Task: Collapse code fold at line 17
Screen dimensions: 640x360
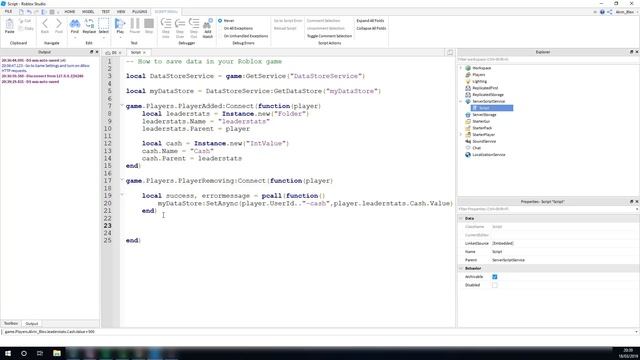Action: [122, 180]
